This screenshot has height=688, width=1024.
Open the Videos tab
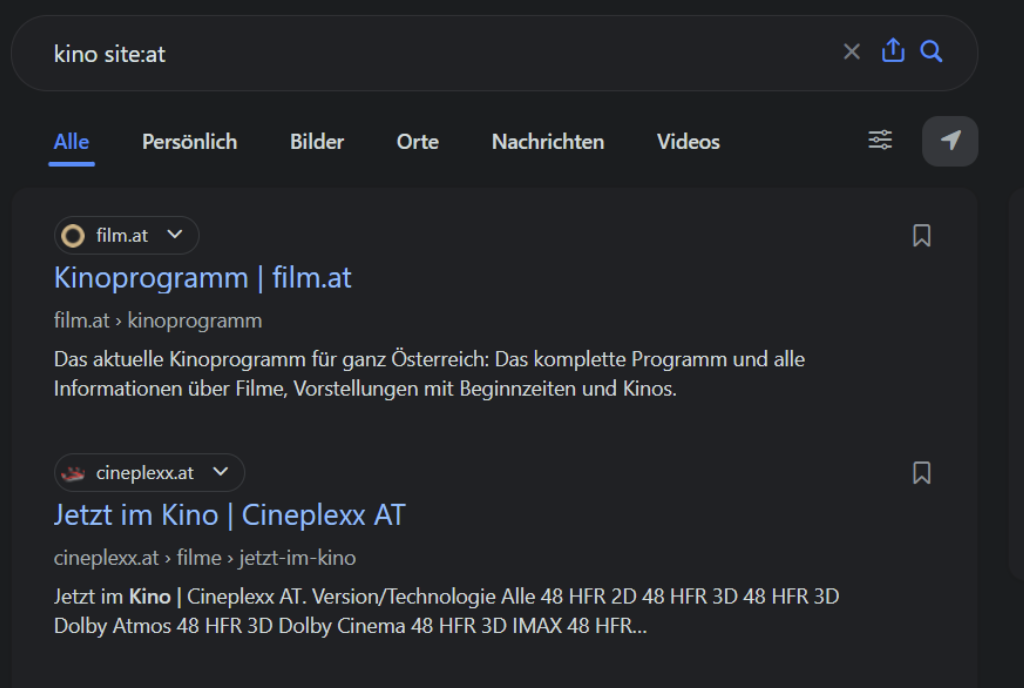coord(688,142)
